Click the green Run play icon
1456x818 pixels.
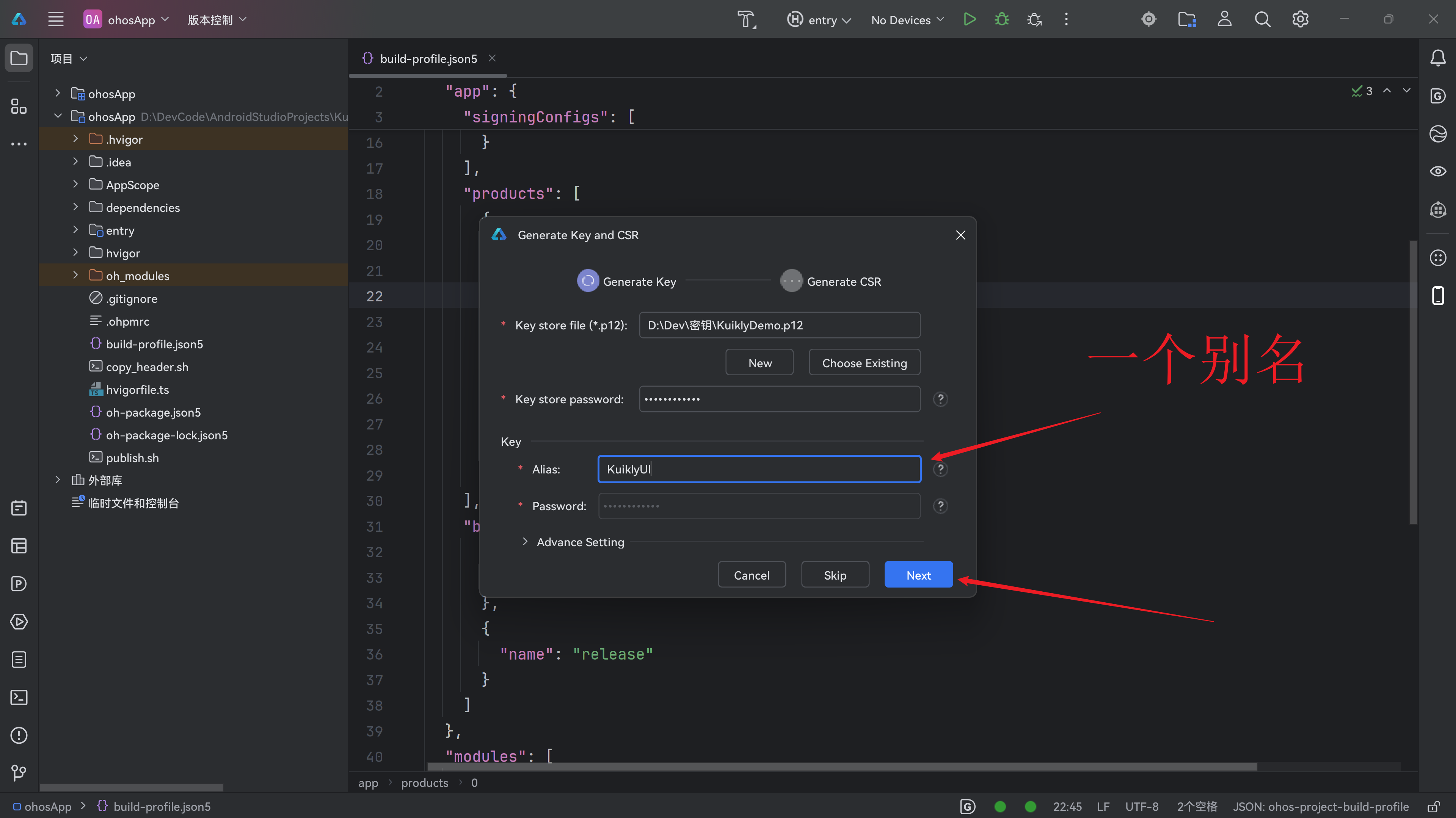pos(970,20)
